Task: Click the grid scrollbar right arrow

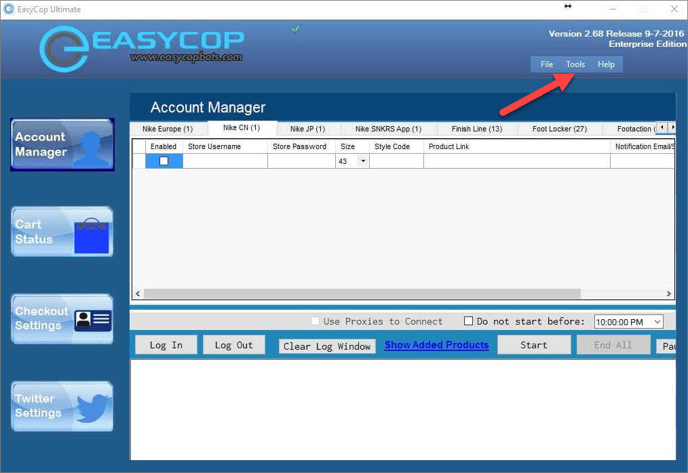Action: (x=669, y=294)
